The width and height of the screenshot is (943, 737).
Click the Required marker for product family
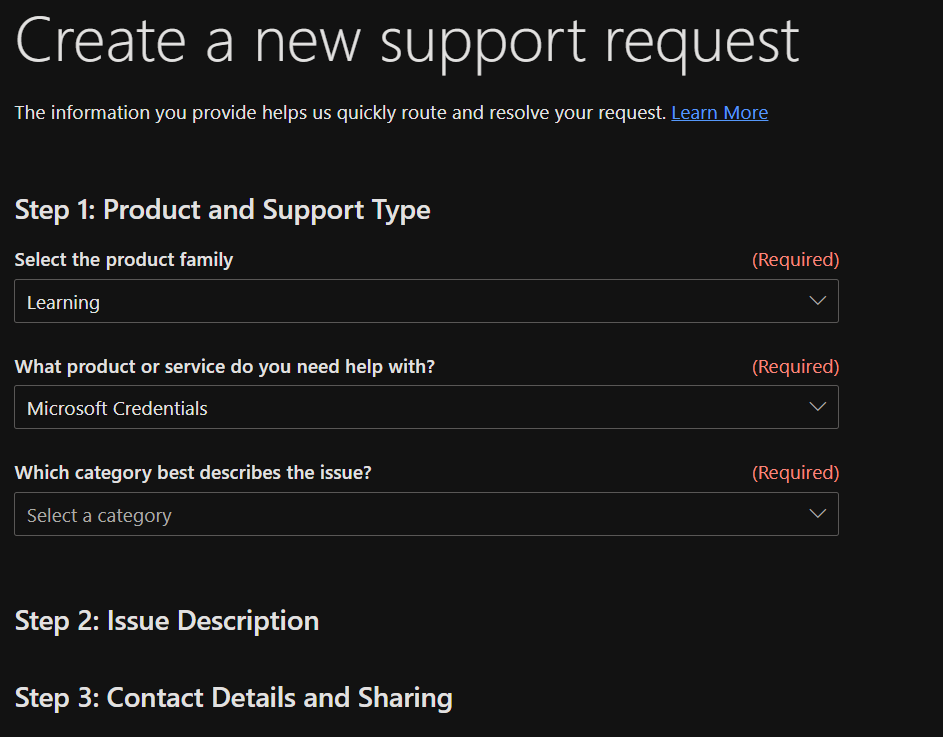pyautogui.click(x=795, y=260)
